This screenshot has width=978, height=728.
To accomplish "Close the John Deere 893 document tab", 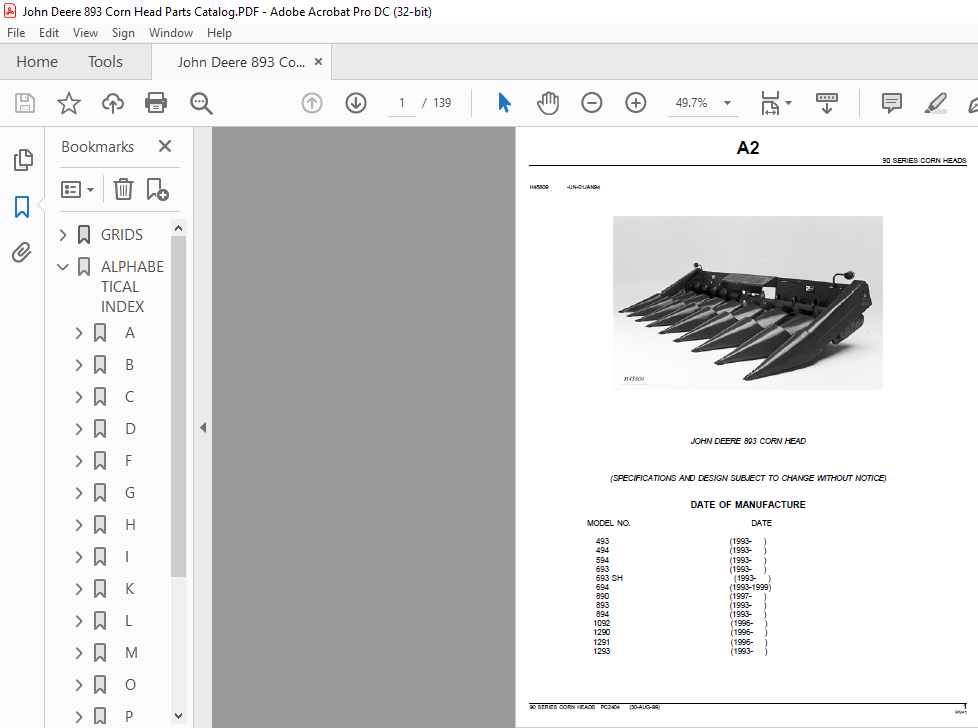I will (x=318, y=62).
